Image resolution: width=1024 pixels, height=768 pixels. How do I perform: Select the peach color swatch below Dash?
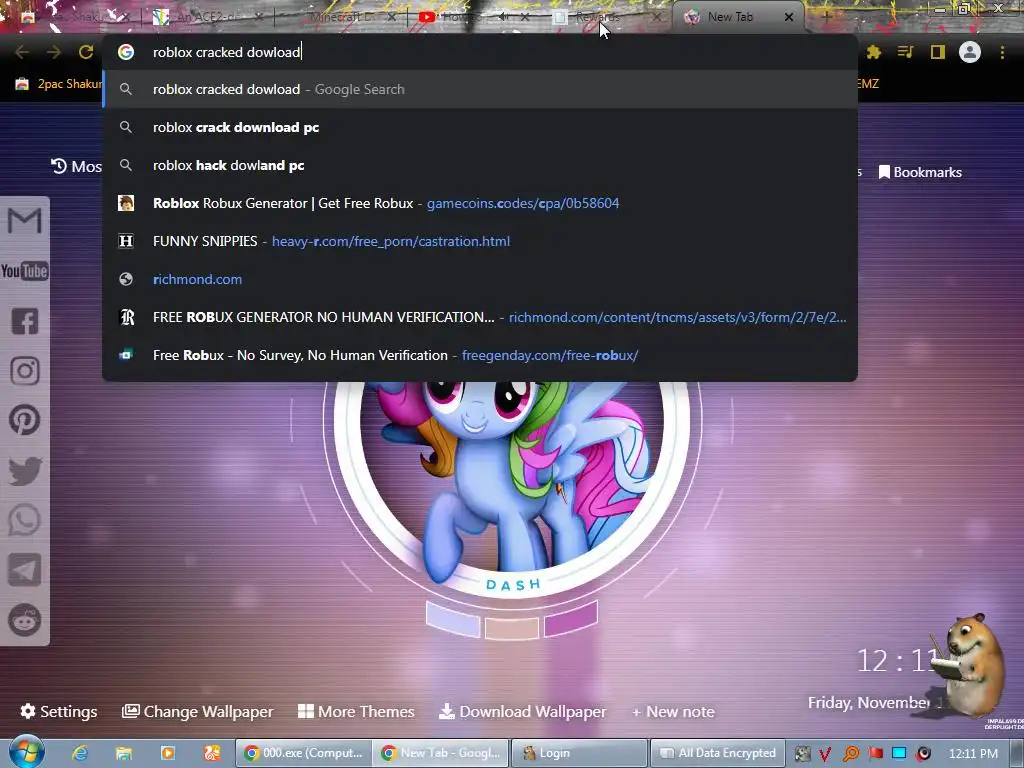coord(512,628)
